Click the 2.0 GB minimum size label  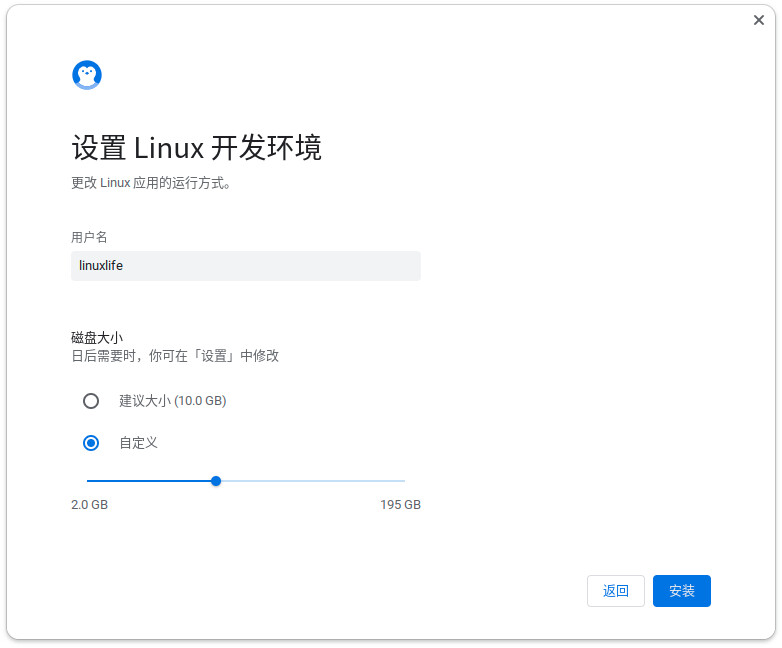(89, 505)
